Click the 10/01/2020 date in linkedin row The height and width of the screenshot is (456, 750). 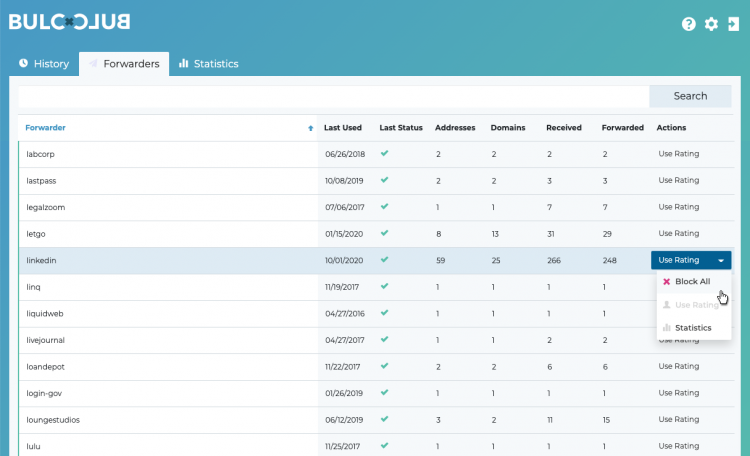(x=344, y=260)
